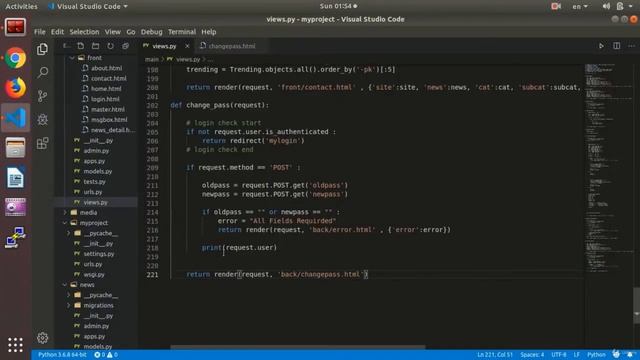Expand the media folder

tap(65, 213)
